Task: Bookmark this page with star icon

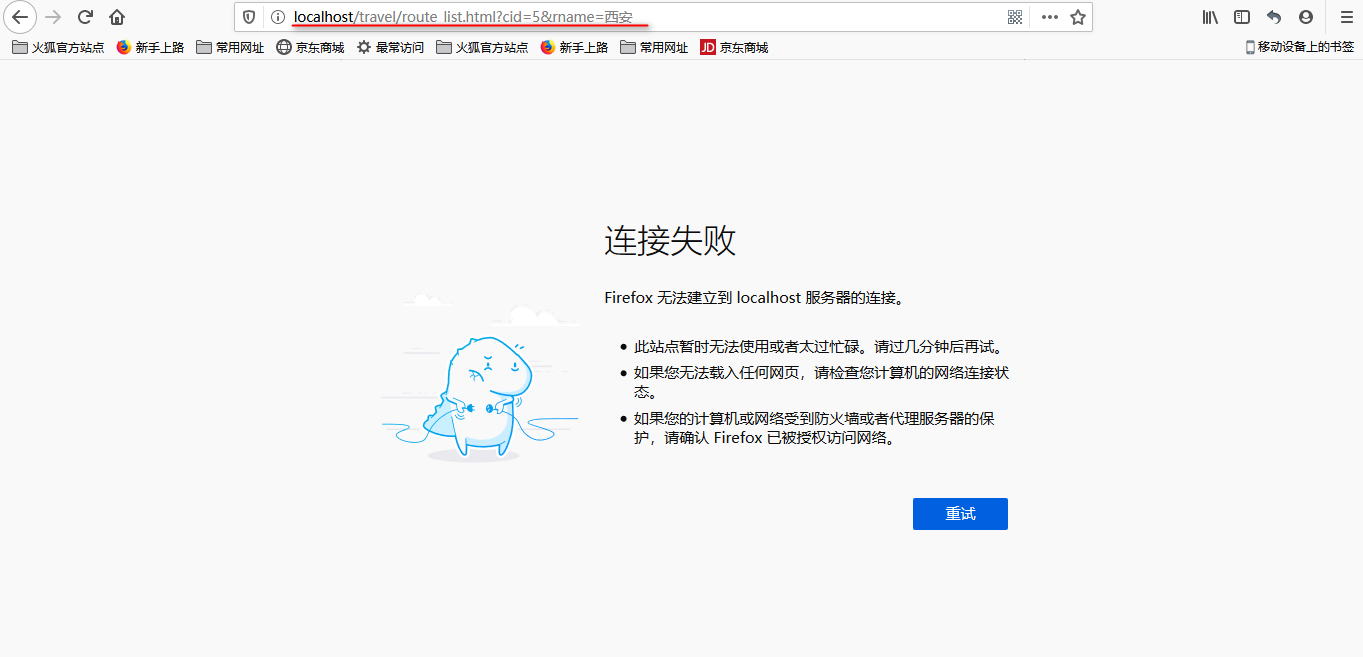Action: point(1077,17)
